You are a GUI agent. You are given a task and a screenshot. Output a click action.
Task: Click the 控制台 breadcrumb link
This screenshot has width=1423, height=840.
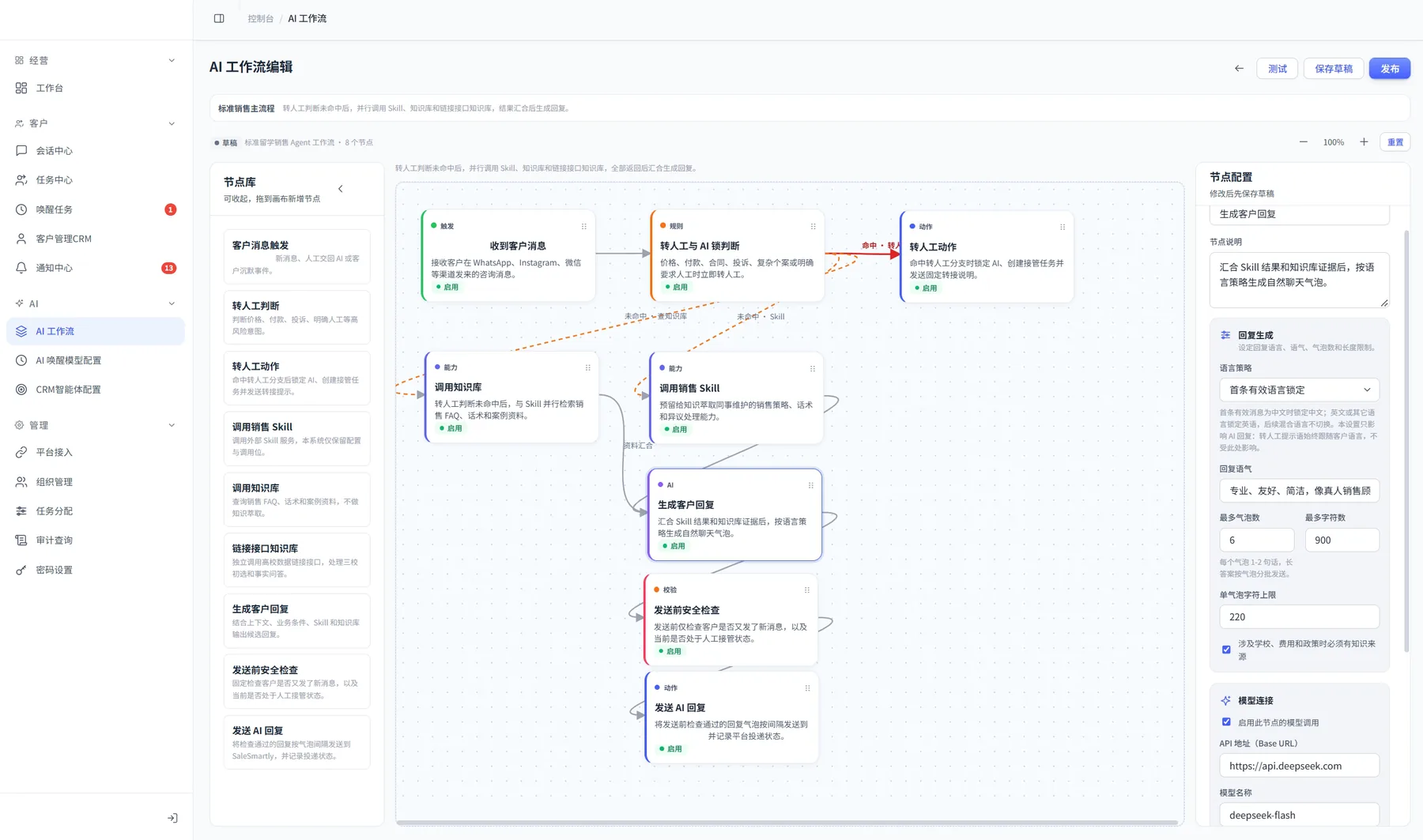click(x=260, y=18)
